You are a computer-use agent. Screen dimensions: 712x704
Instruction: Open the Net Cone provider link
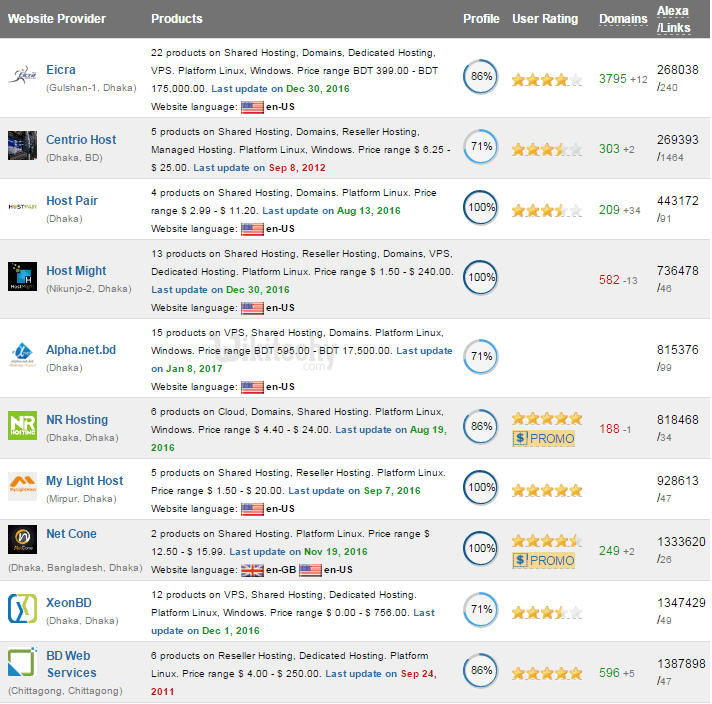pyautogui.click(x=71, y=534)
